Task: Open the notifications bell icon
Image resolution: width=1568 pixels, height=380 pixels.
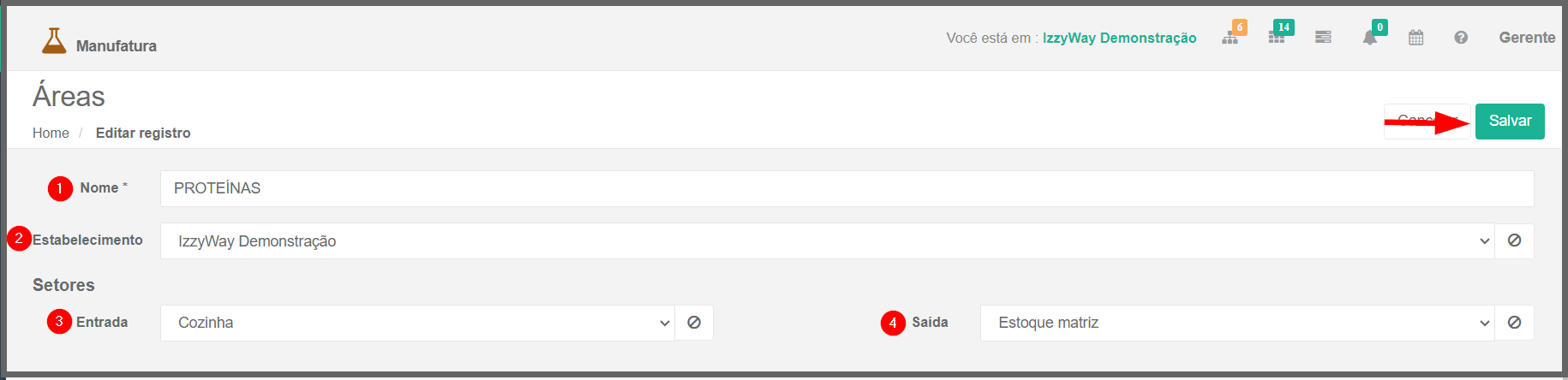Action: pyautogui.click(x=1370, y=38)
